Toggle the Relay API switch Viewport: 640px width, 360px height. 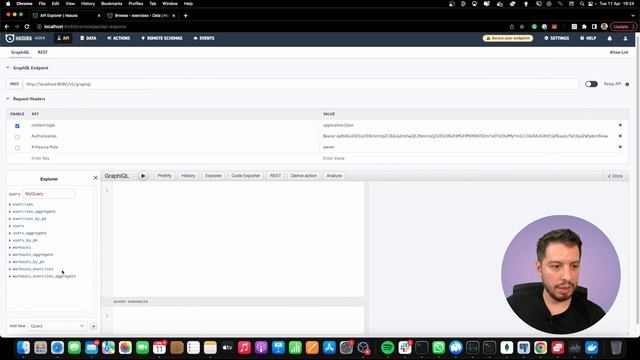pos(591,84)
